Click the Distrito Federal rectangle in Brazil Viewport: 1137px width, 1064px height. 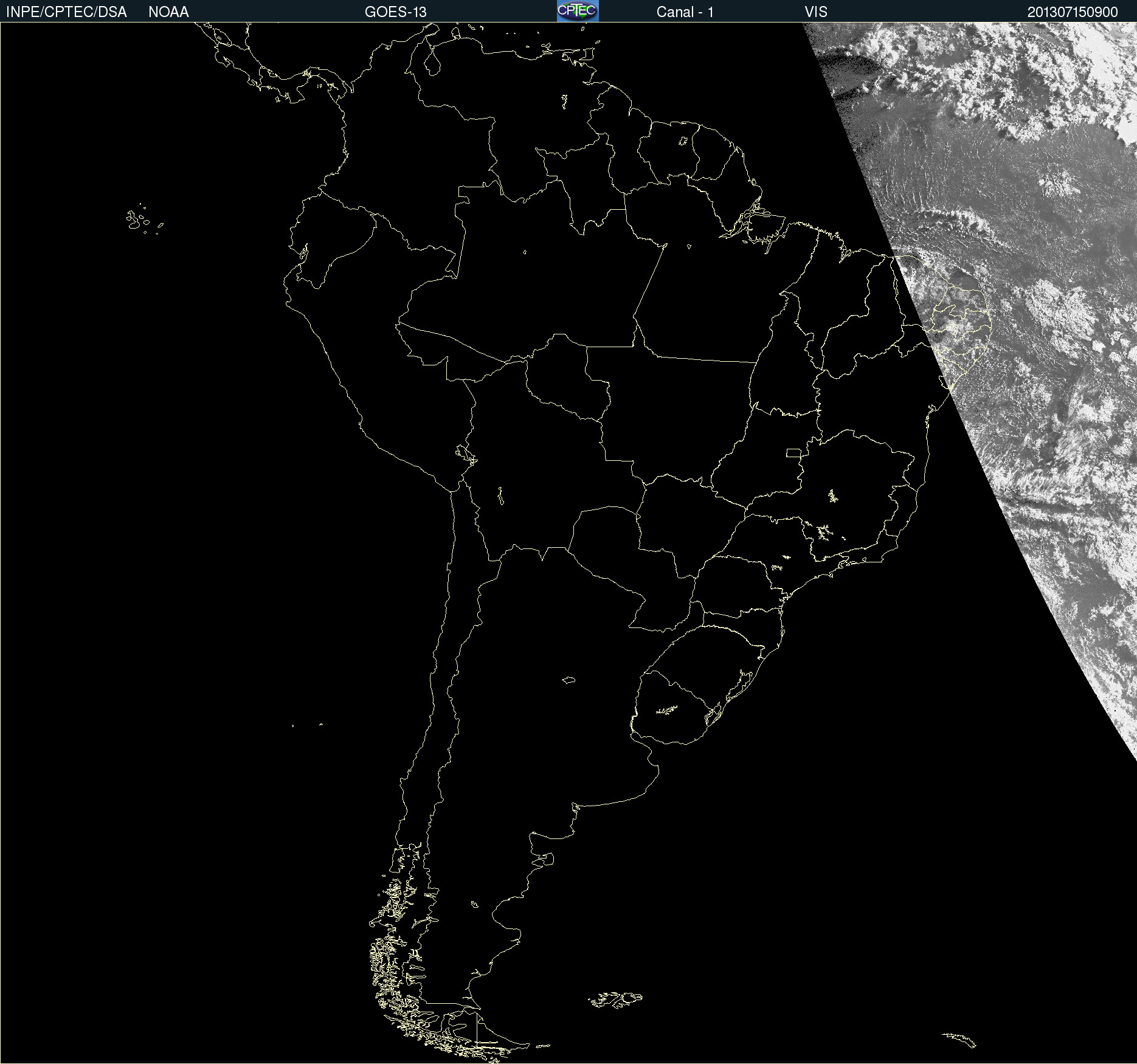pos(793,452)
